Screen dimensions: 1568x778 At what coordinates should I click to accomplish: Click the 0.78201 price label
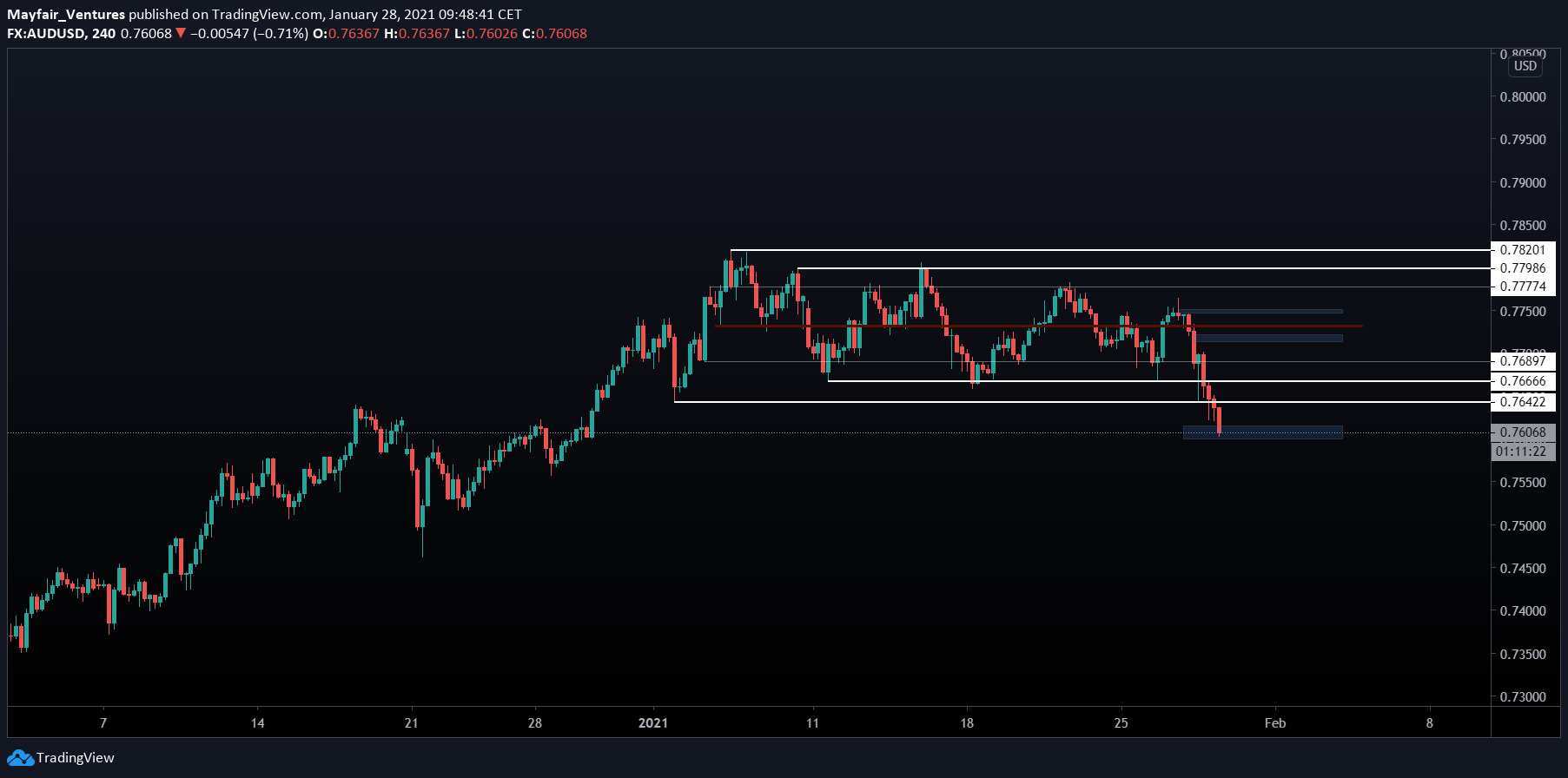1523,250
